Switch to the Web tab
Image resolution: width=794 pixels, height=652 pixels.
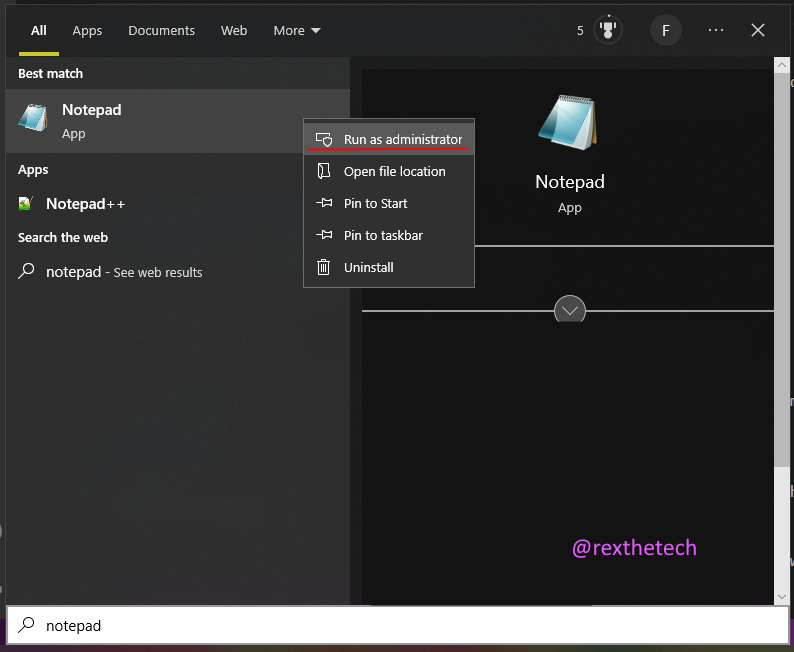tap(234, 30)
